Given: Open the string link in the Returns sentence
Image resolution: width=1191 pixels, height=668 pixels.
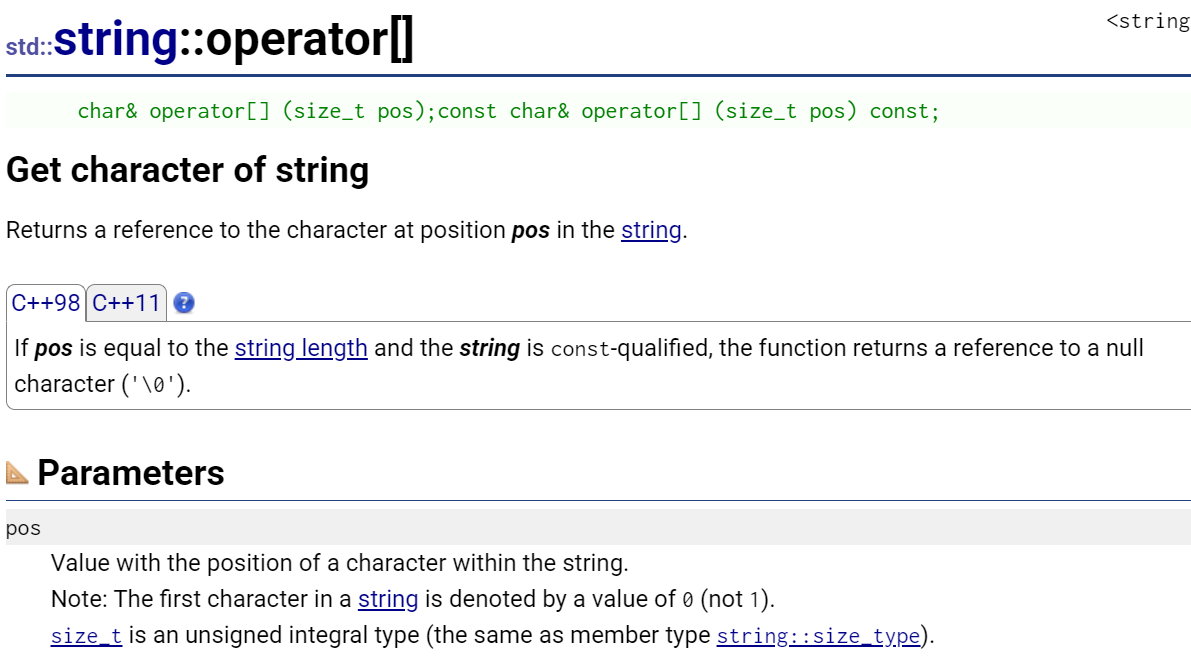Looking at the screenshot, I should tap(651, 230).
